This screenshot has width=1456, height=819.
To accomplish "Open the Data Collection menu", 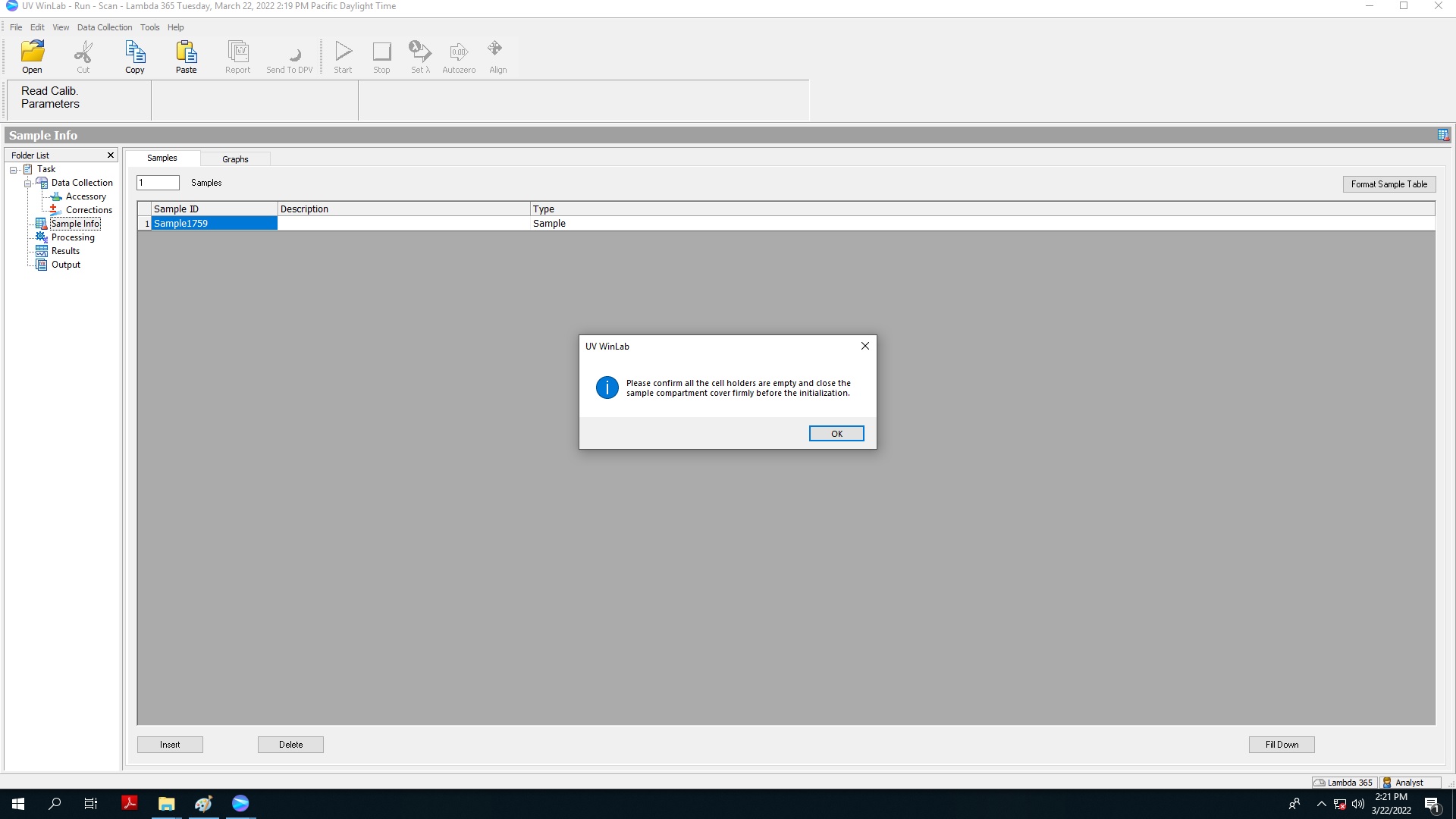I will tap(104, 27).
